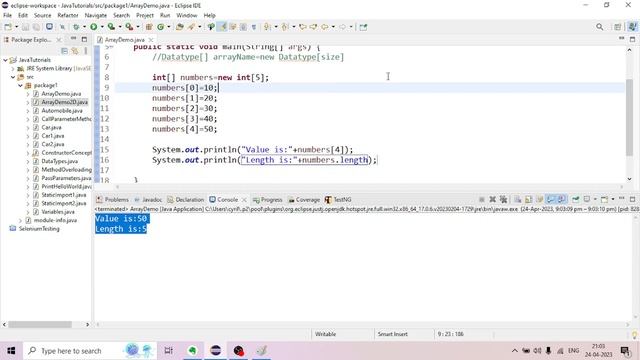Toggle Show Console on standard error change
Viewport: 640px width, 360px height.
(562, 200)
